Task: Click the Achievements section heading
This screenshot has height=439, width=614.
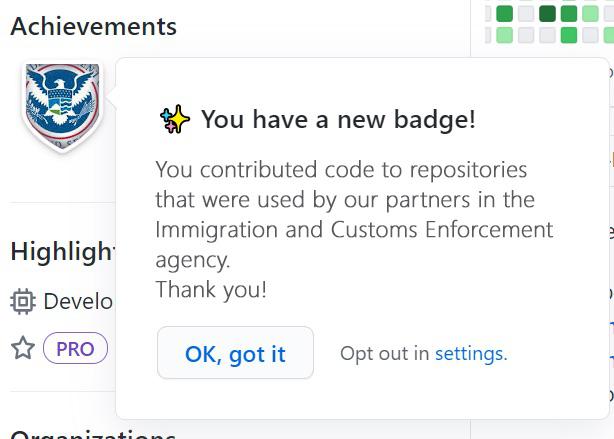Action: coord(93,26)
